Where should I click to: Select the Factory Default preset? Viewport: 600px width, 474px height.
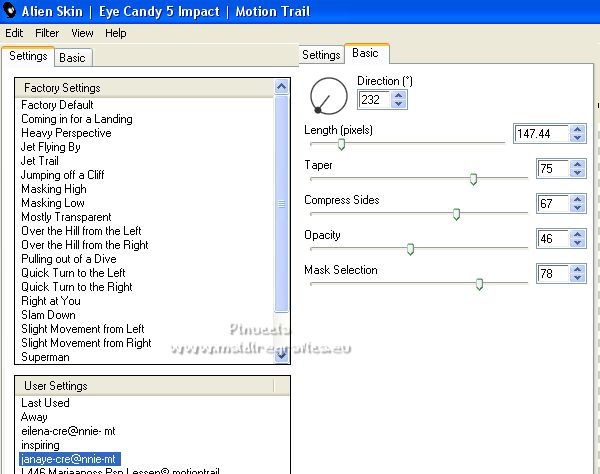pos(57,105)
